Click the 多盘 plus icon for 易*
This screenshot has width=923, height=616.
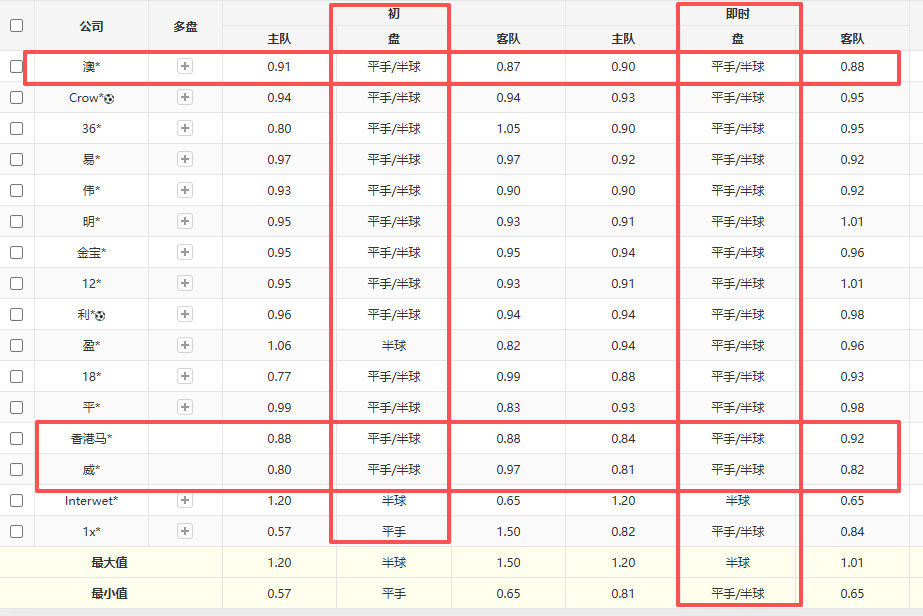click(185, 160)
